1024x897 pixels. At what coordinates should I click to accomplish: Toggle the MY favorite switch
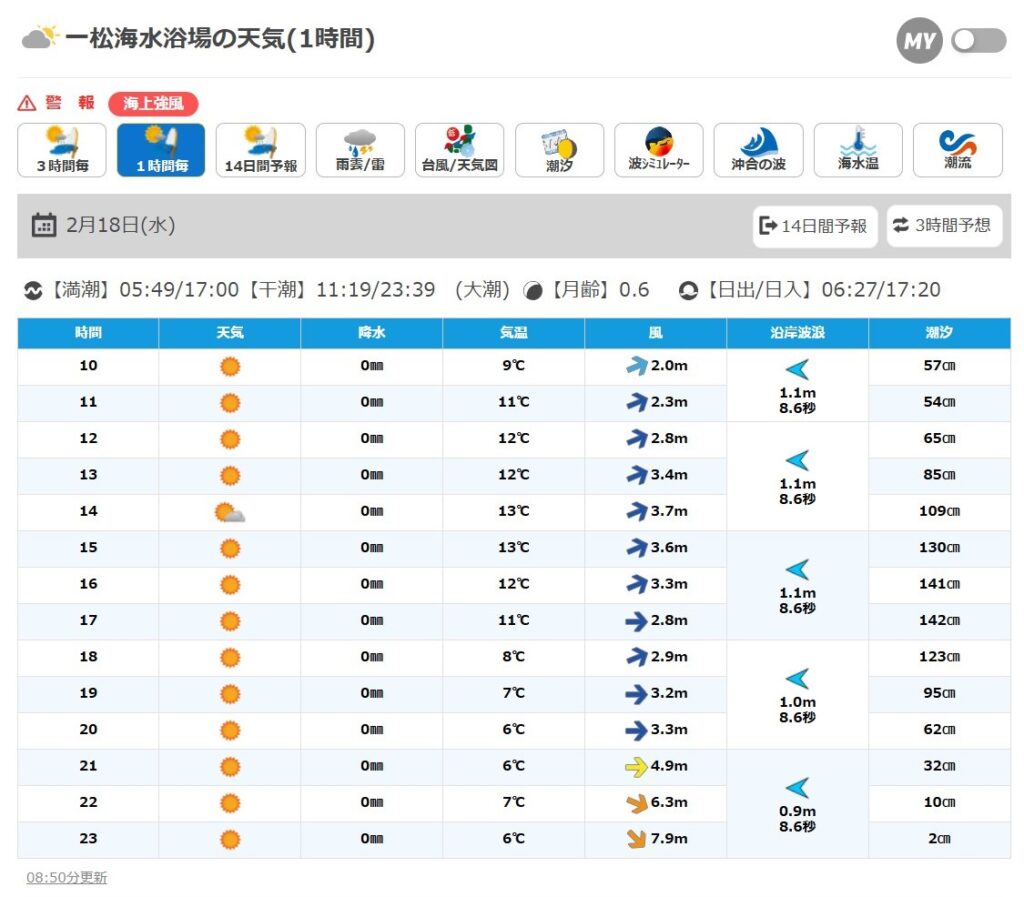978,40
